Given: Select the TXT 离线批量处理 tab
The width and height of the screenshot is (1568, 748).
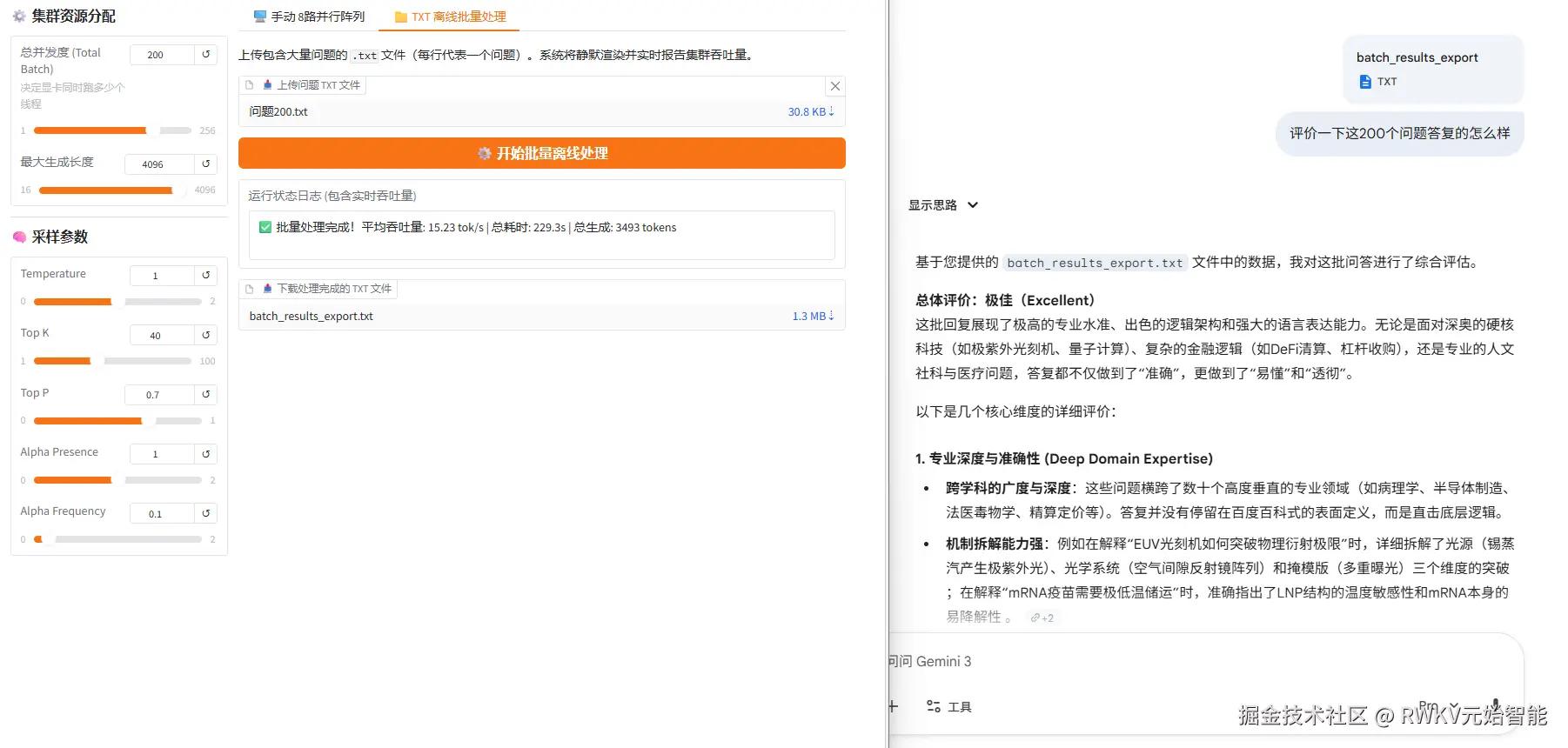Looking at the screenshot, I should pyautogui.click(x=450, y=17).
